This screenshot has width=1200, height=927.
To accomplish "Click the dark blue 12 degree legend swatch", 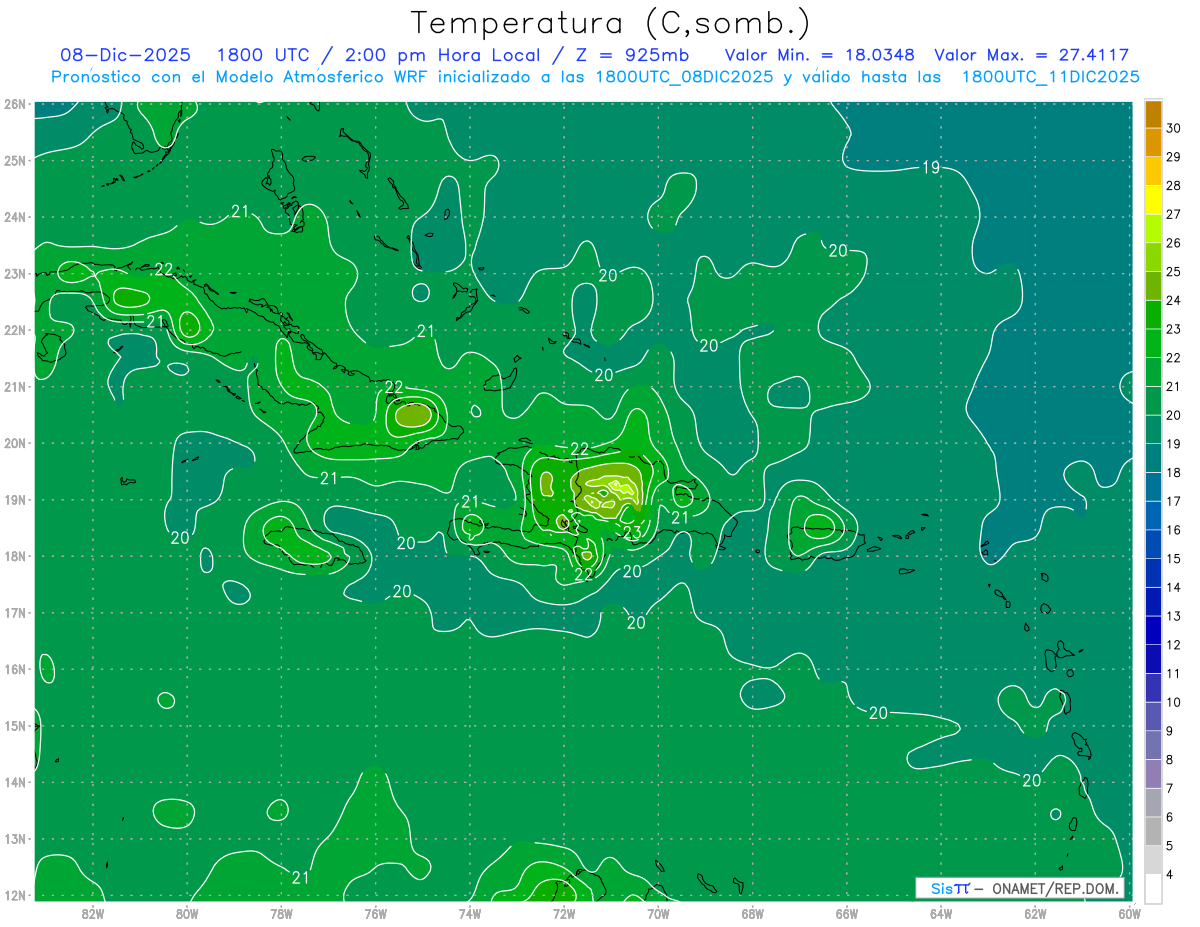I will 1153,631.
